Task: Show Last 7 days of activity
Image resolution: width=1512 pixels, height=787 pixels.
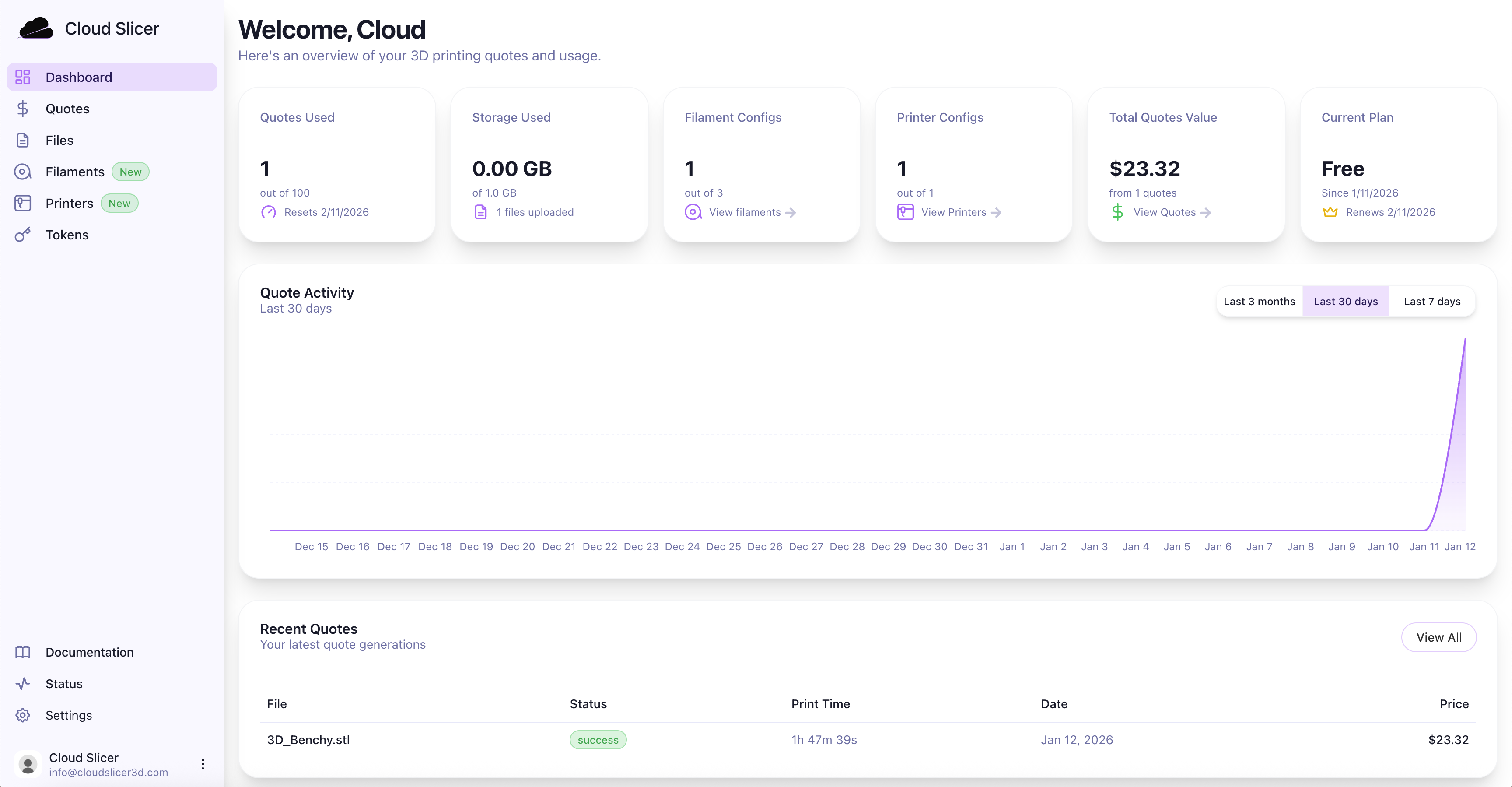Action: [1431, 301]
